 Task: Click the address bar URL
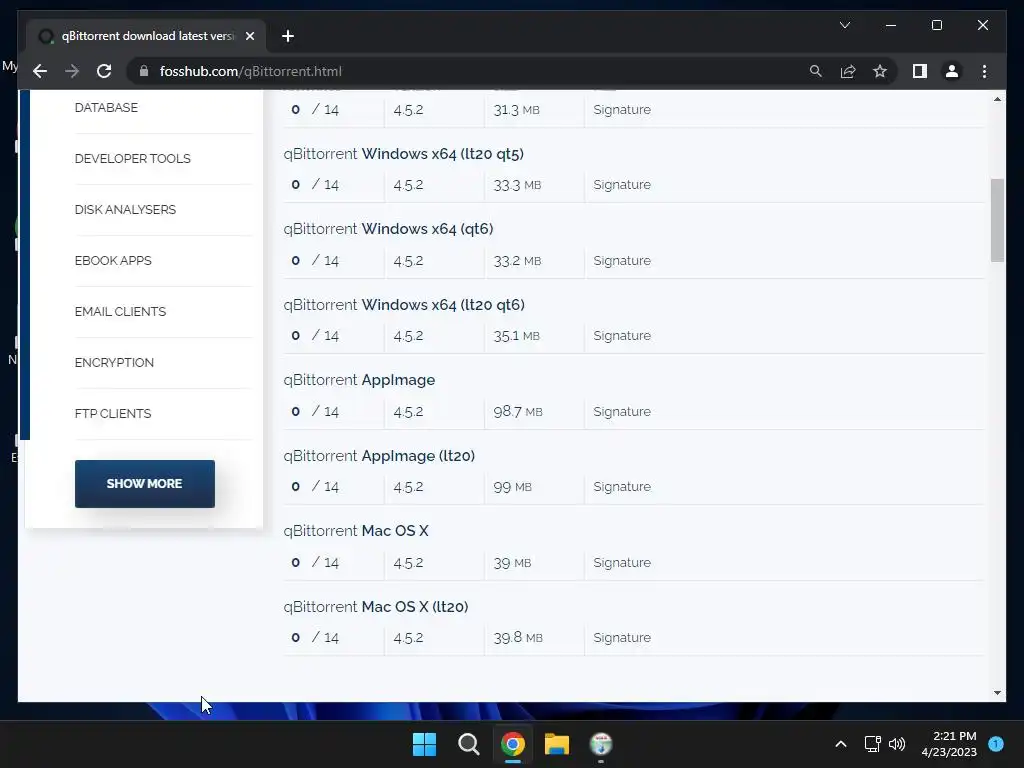tap(251, 71)
